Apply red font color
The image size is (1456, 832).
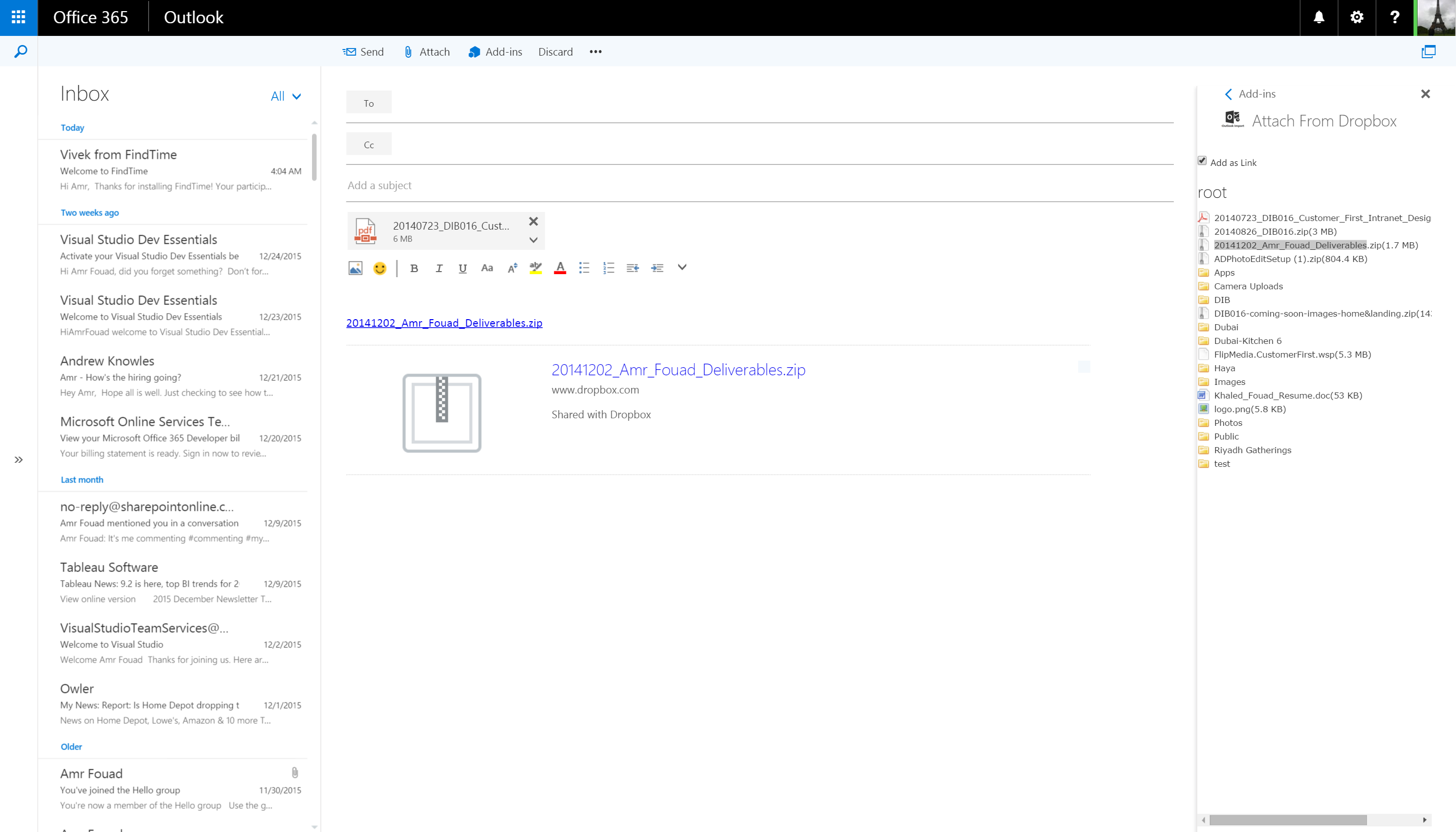(x=560, y=268)
